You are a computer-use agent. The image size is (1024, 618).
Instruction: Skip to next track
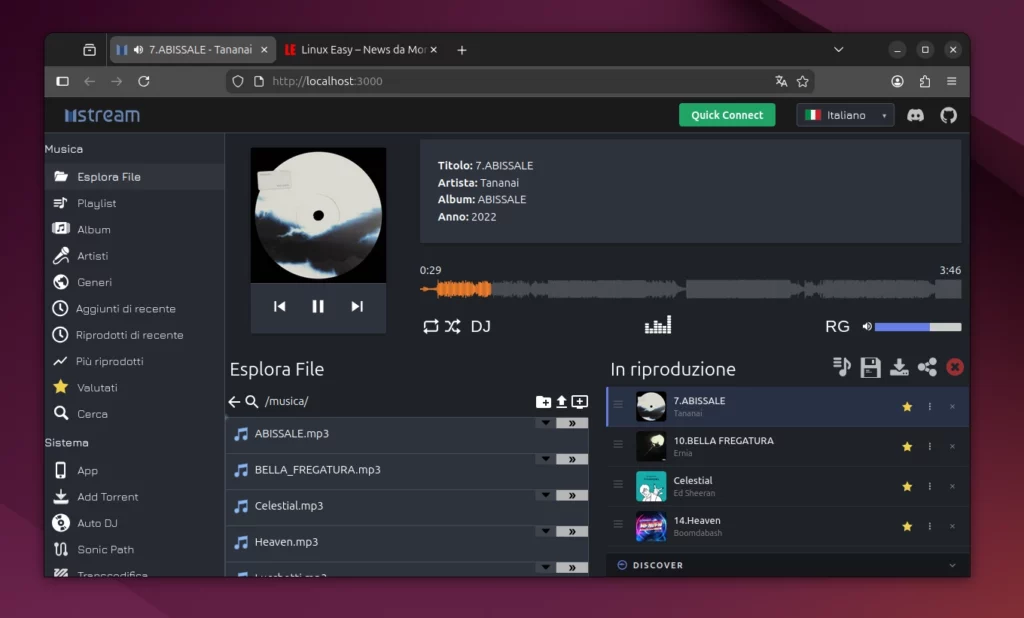click(x=357, y=306)
